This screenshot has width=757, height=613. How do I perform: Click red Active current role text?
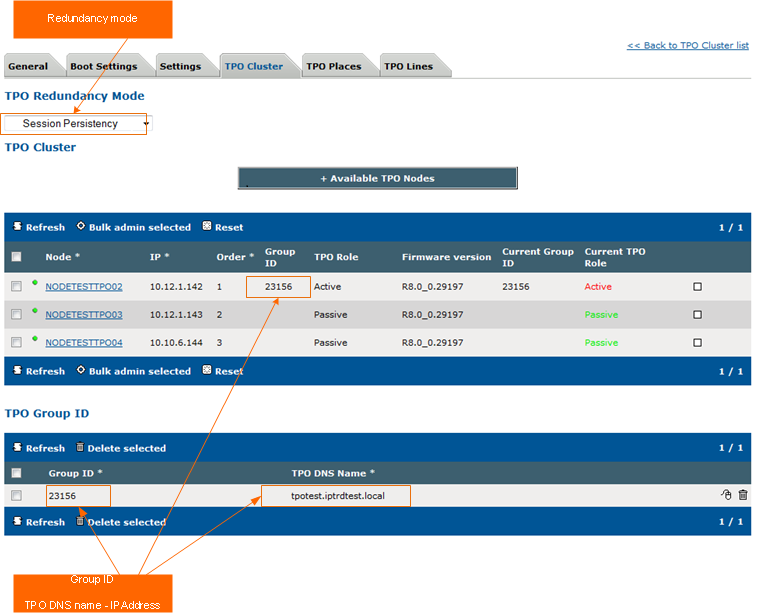(598, 287)
